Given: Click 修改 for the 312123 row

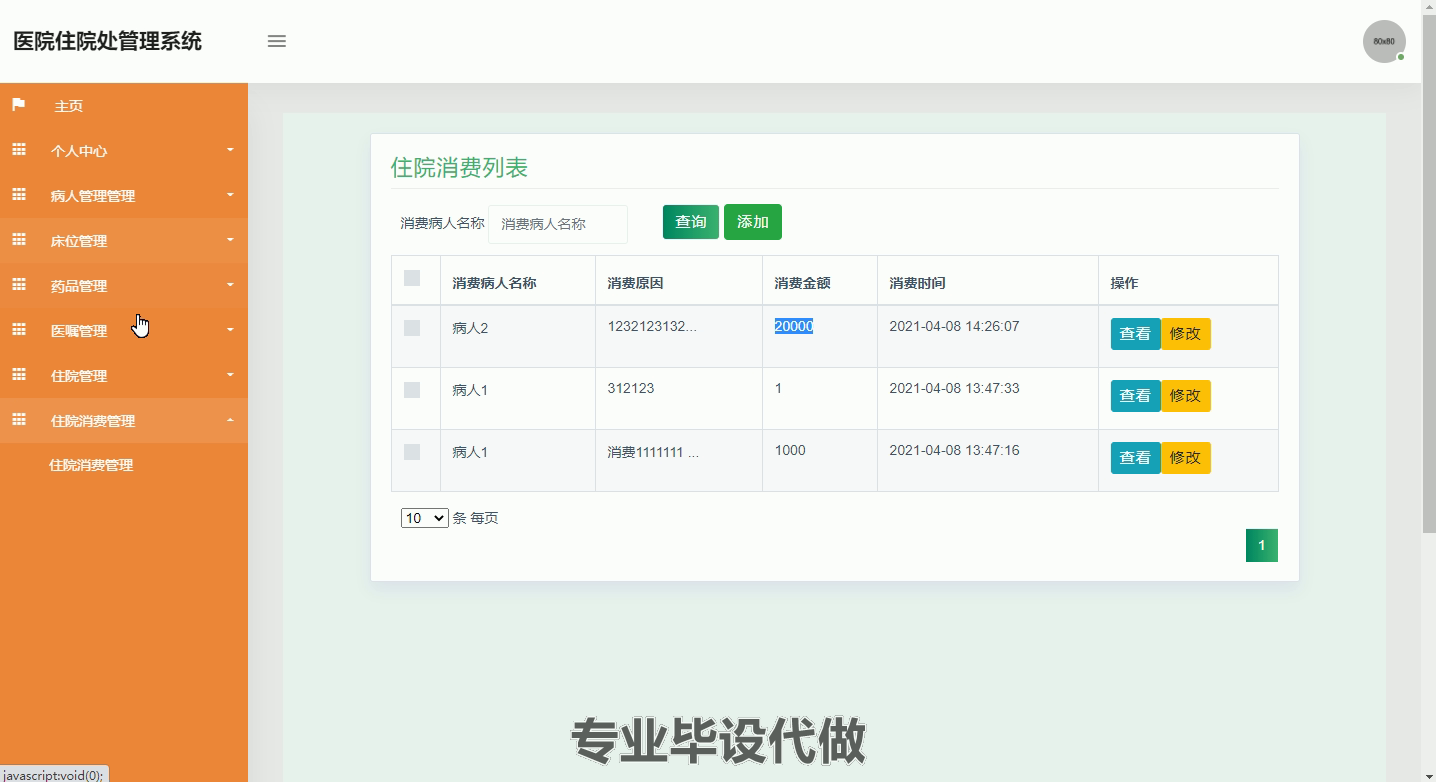Looking at the screenshot, I should tap(1185, 396).
